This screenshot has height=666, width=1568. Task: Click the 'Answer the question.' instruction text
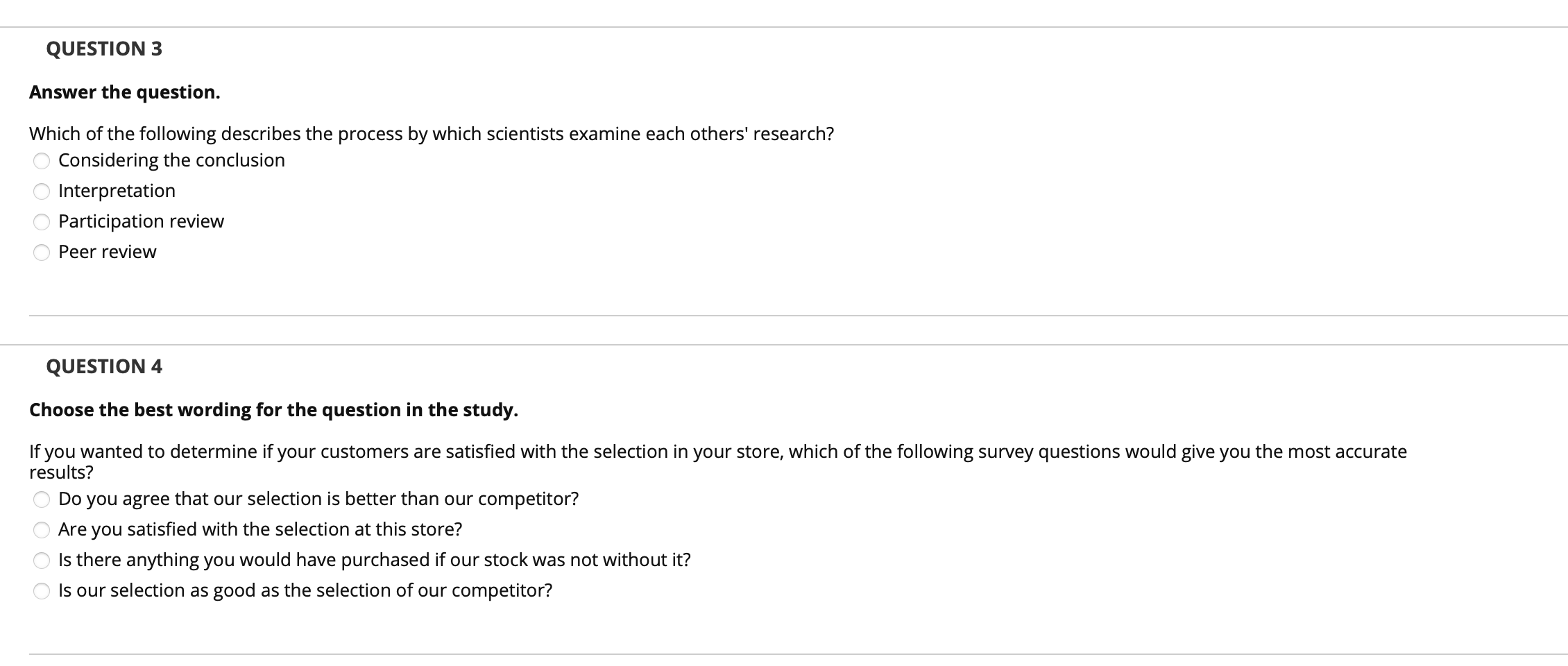click(x=125, y=92)
